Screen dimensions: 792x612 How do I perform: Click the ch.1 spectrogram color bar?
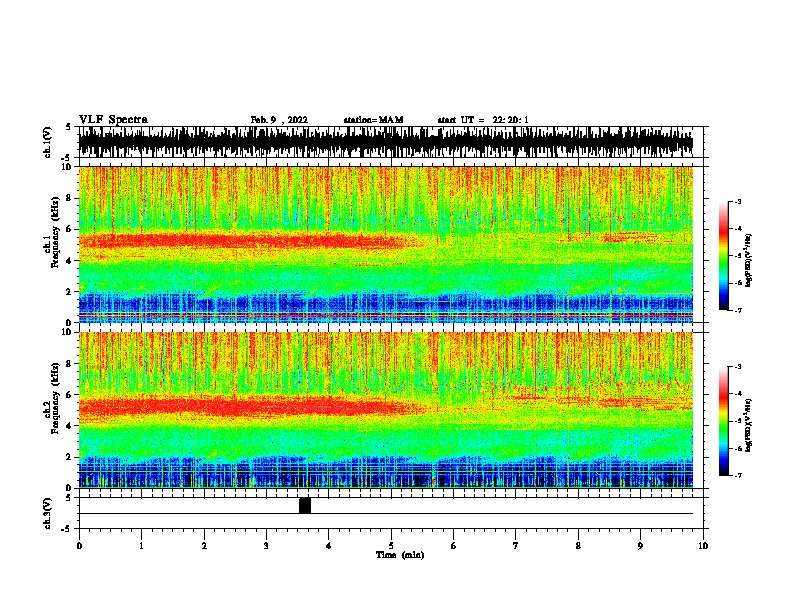[x=723, y=256]
